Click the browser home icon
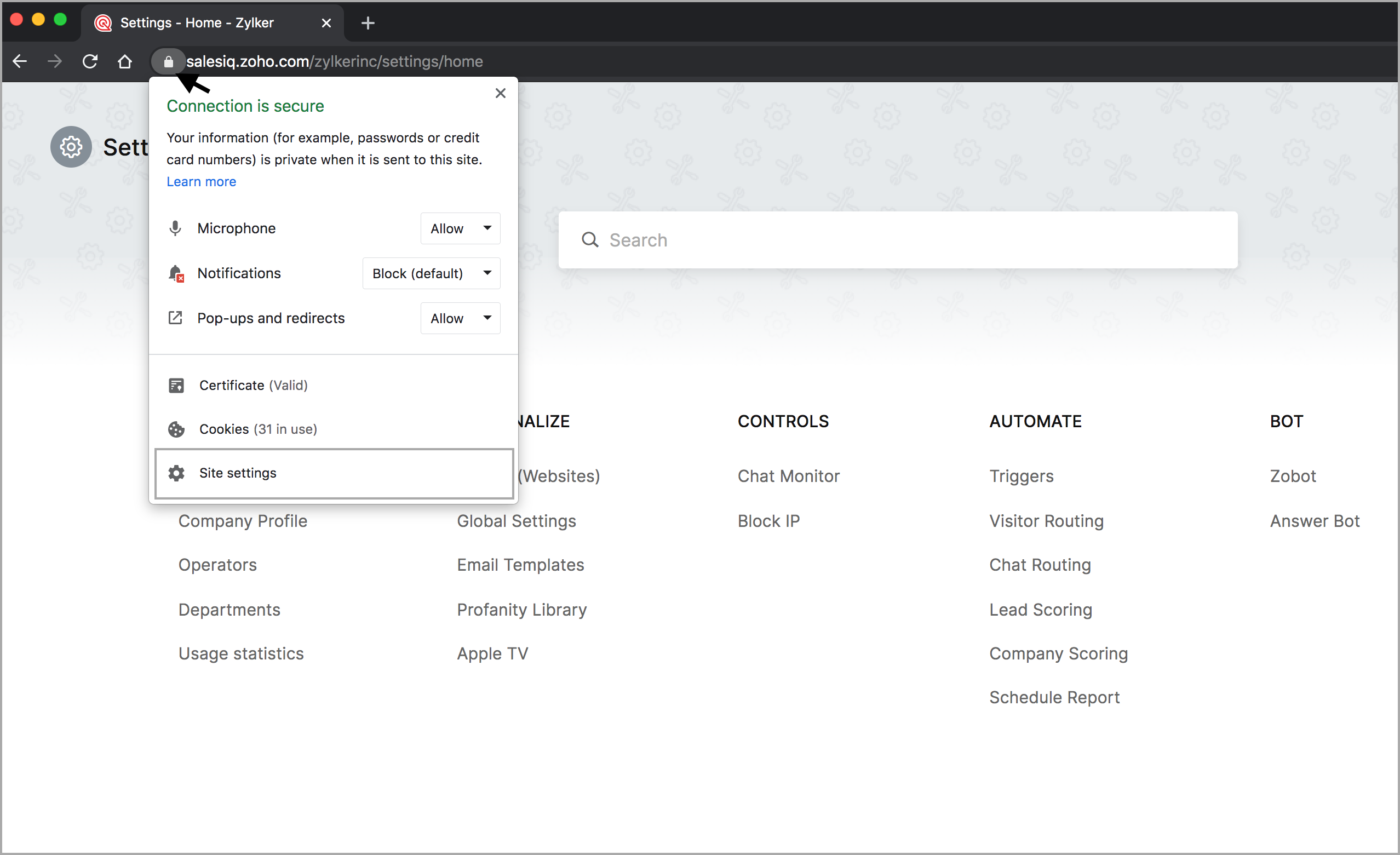This screenshot has width=1400, height=855. 125,61
